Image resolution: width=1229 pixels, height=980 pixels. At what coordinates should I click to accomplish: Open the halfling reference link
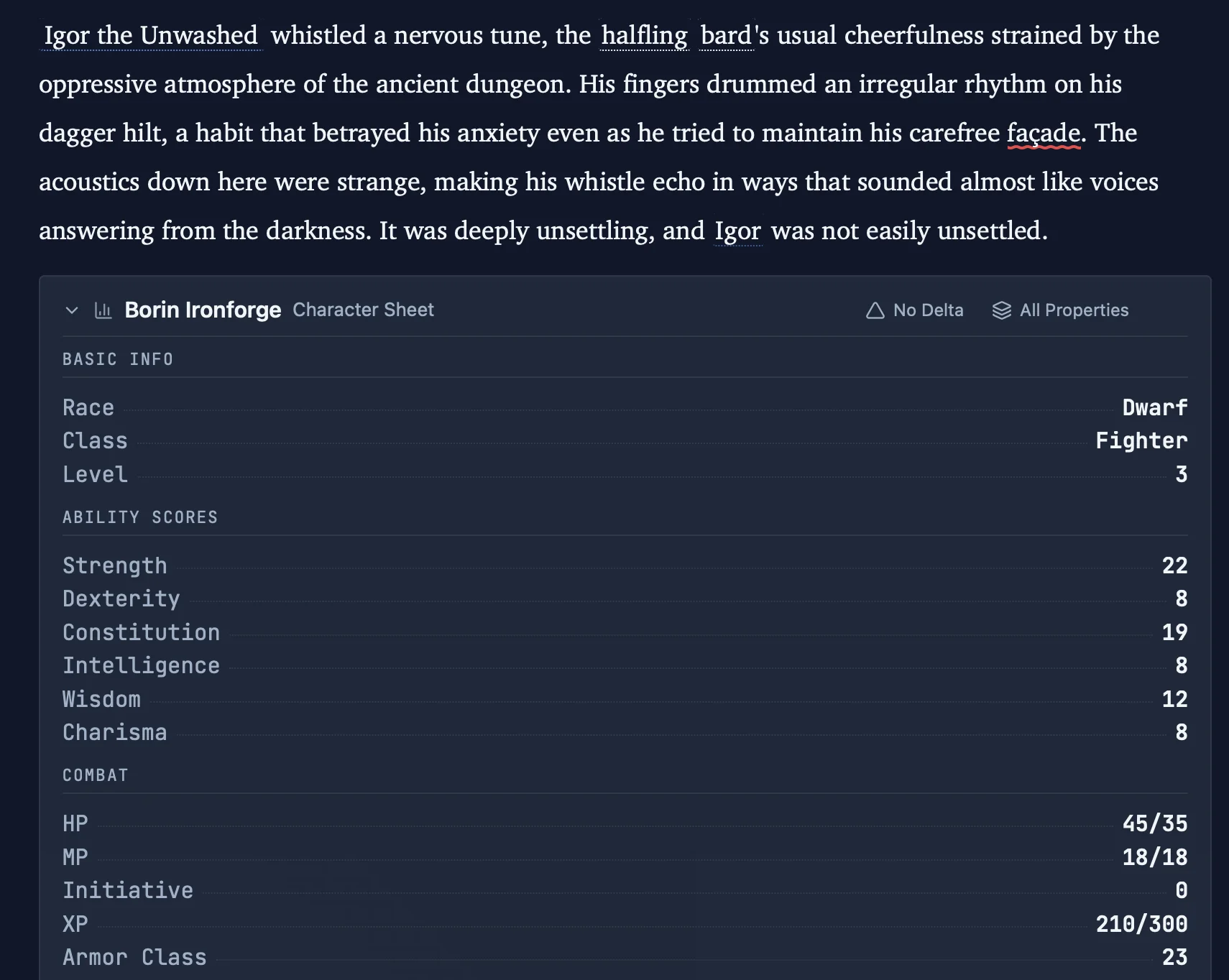(643, 35)
